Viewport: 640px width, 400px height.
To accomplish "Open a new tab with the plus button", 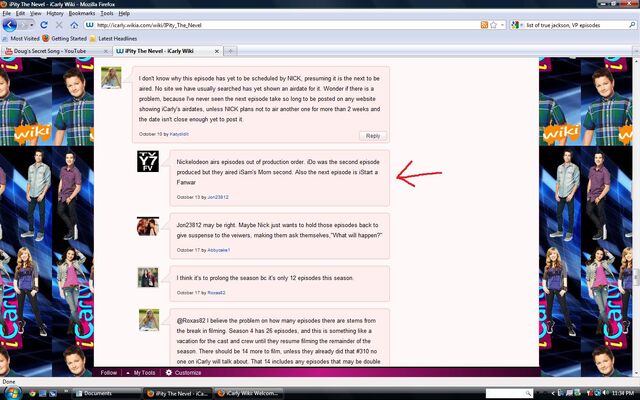I will [231, 51].
